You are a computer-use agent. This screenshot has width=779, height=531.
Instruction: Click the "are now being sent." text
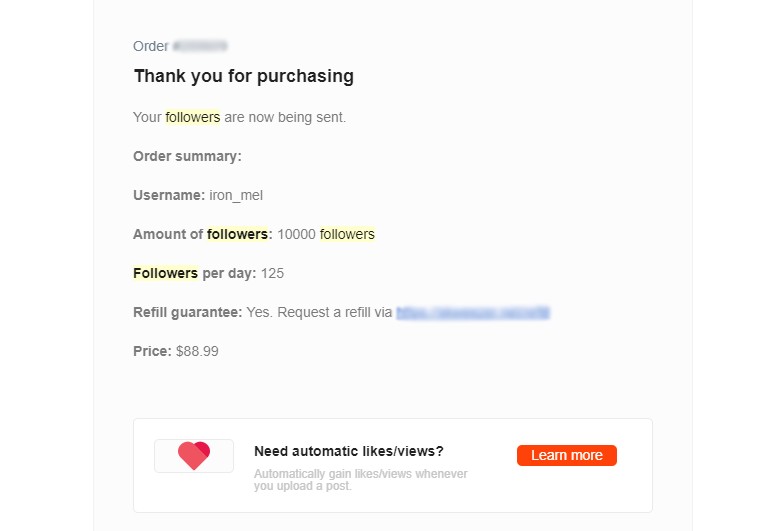[x=285, y=117]
